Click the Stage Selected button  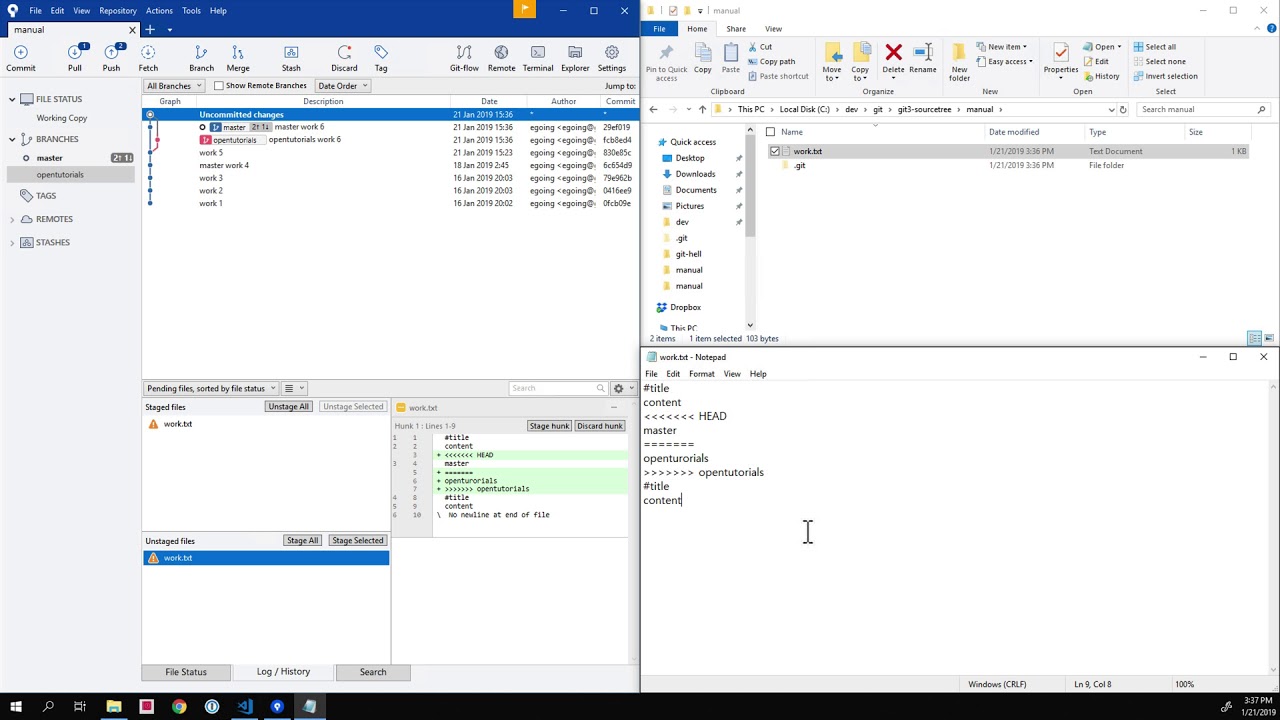click(x=357, y=541)
